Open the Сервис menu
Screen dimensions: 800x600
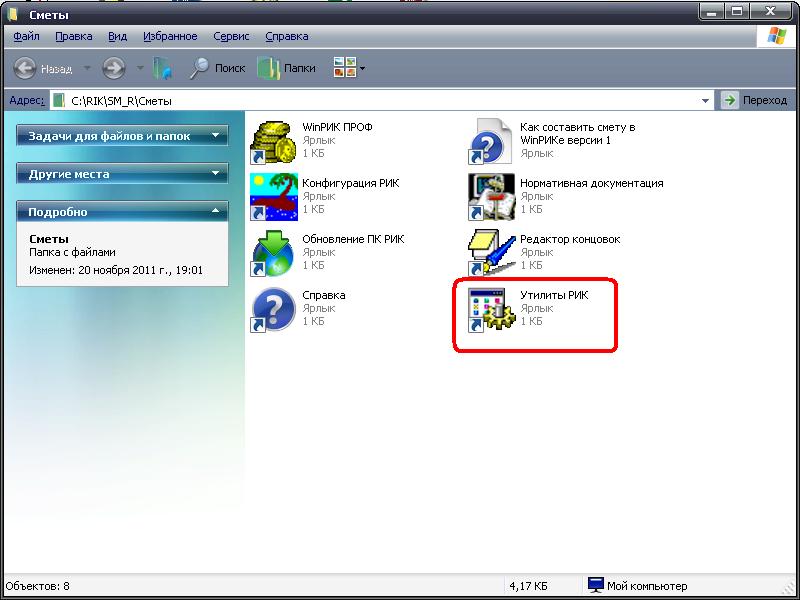(231, 36)
